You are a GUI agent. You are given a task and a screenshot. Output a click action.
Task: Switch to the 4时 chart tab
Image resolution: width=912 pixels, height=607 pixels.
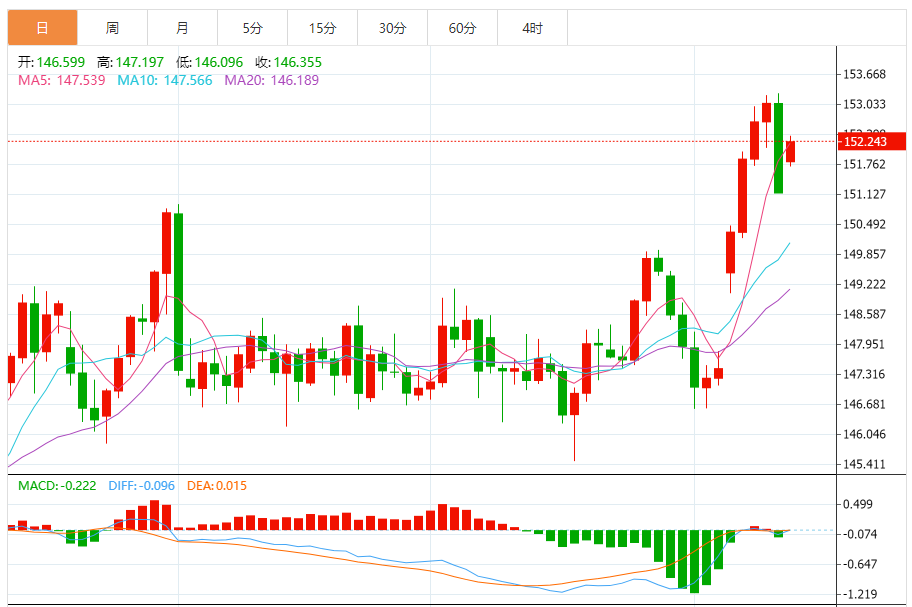coord(532,28)
